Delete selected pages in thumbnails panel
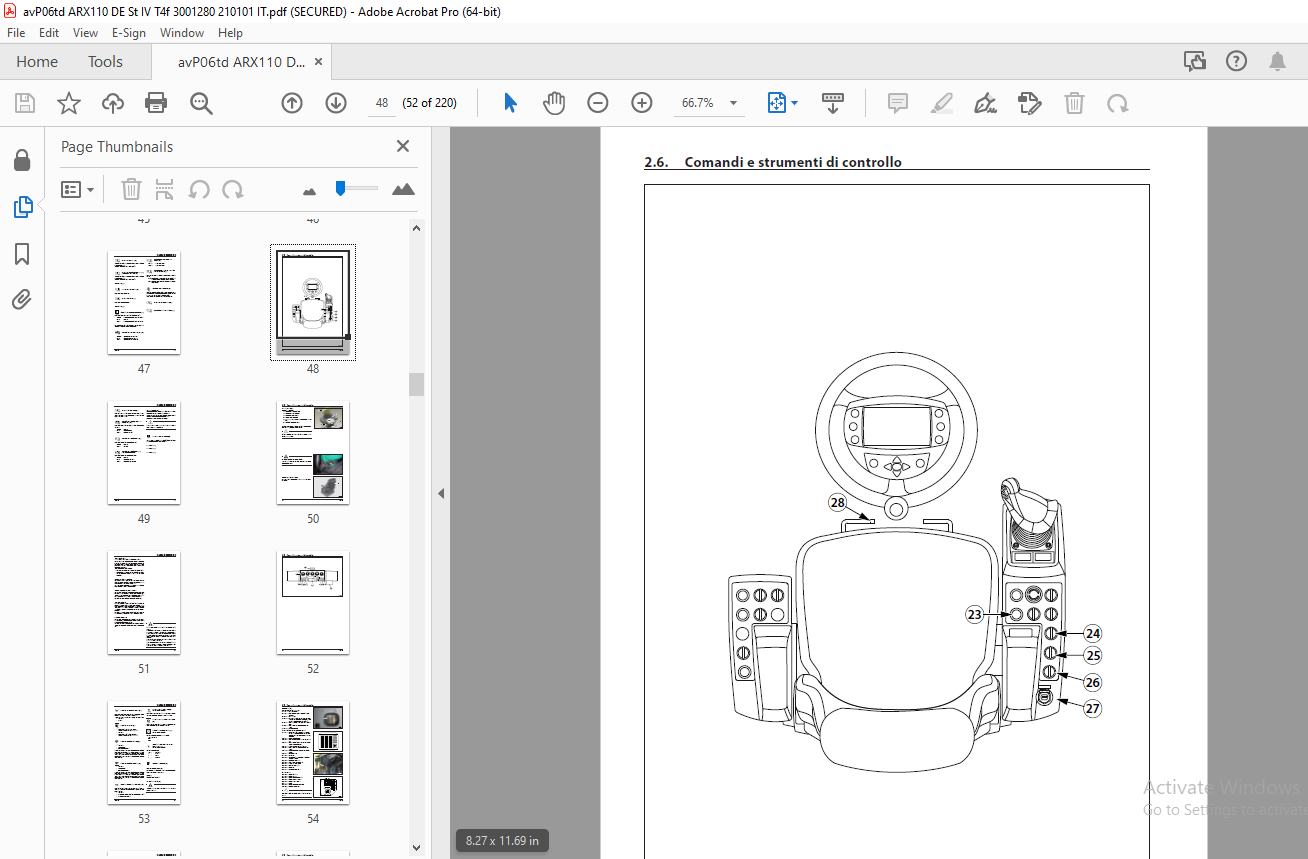 click(131, 189)
